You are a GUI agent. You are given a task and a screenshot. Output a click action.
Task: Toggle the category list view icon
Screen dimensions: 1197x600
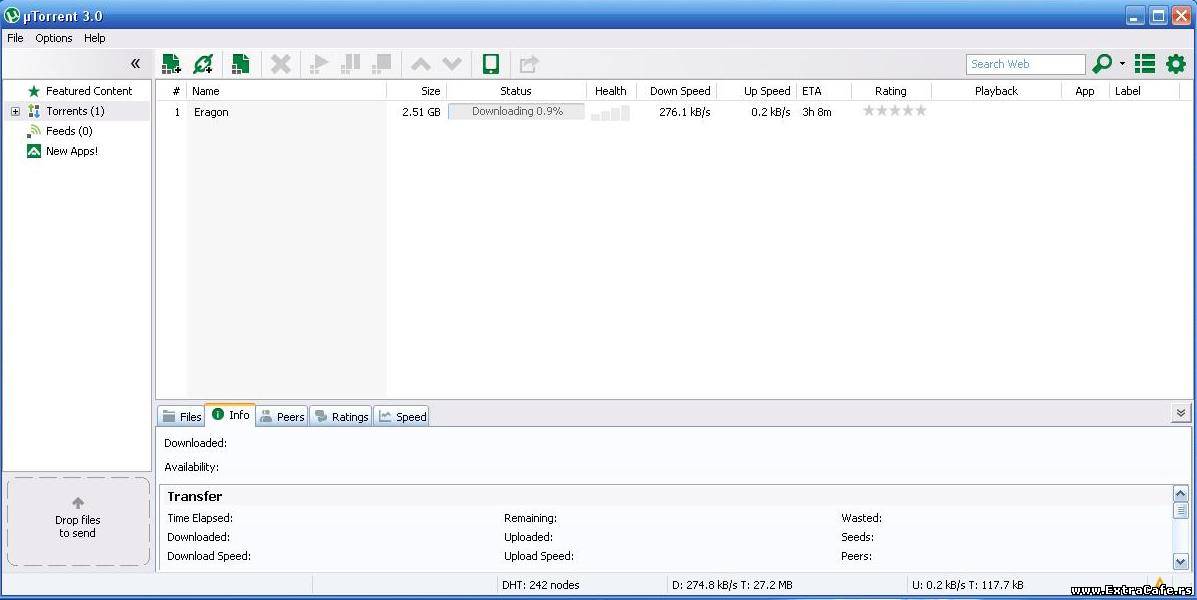1144,64
